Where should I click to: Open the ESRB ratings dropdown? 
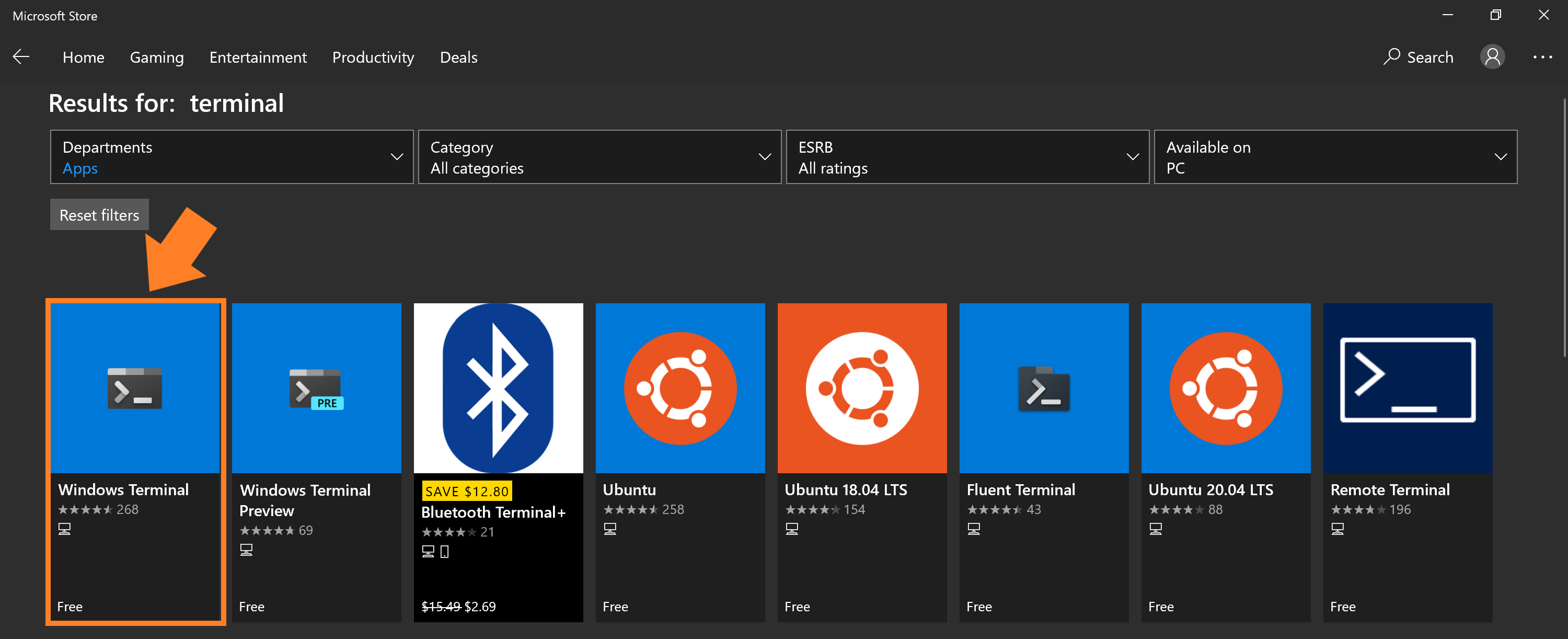coord(967,156)
